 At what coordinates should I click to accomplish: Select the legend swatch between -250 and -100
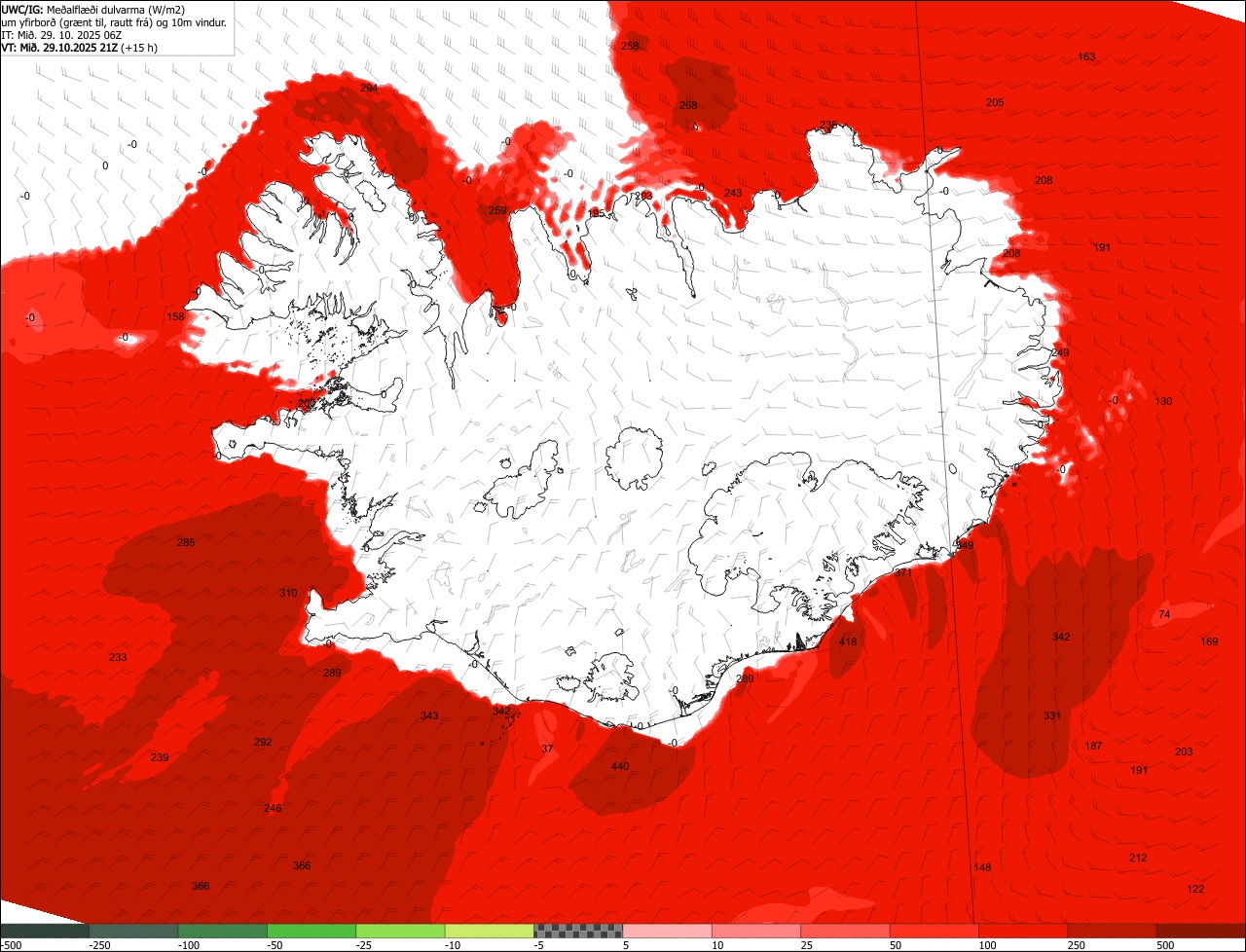133,931
